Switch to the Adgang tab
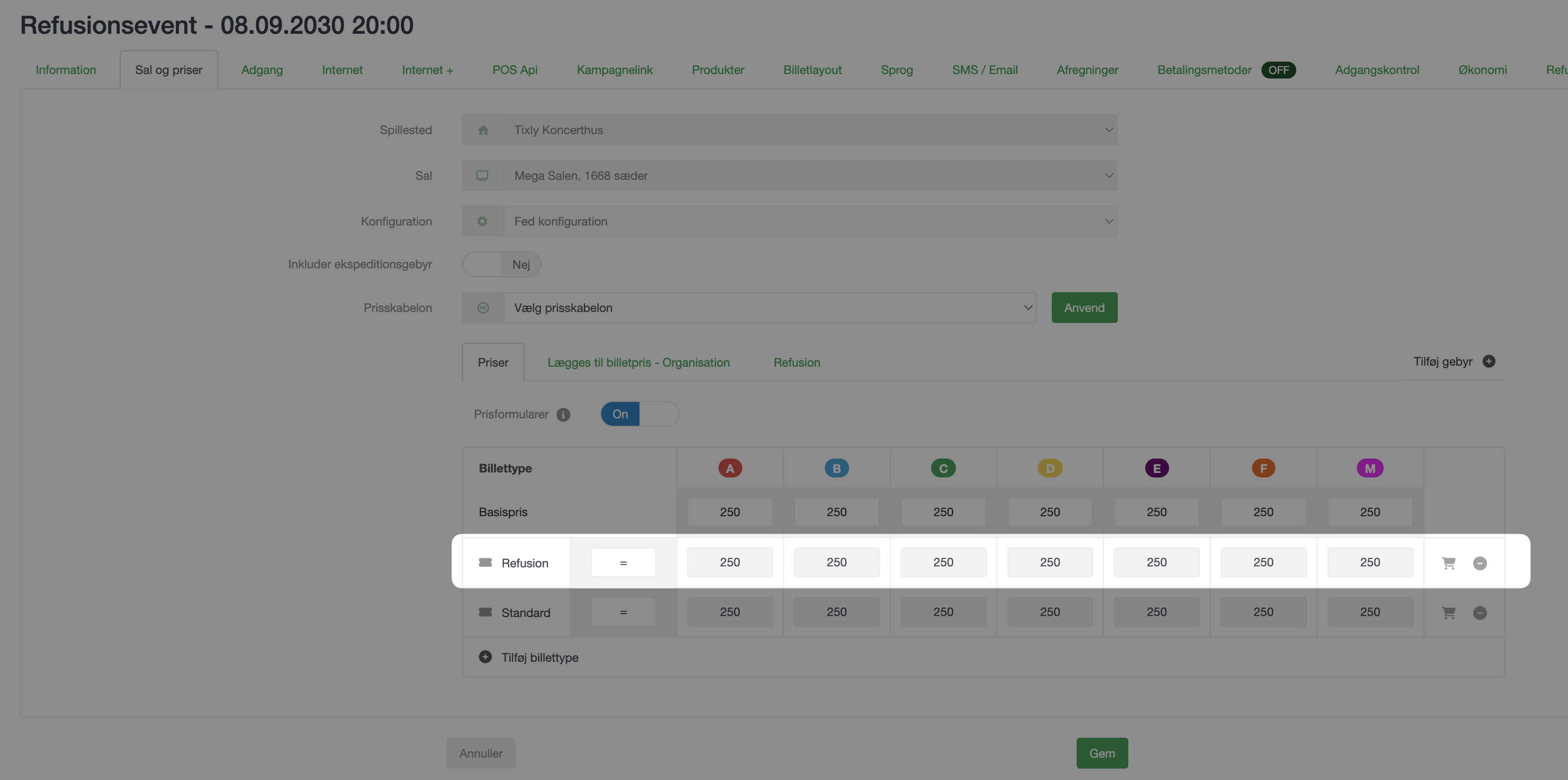1568x780 pixels. pyautogui.click(x=262, y=70)
